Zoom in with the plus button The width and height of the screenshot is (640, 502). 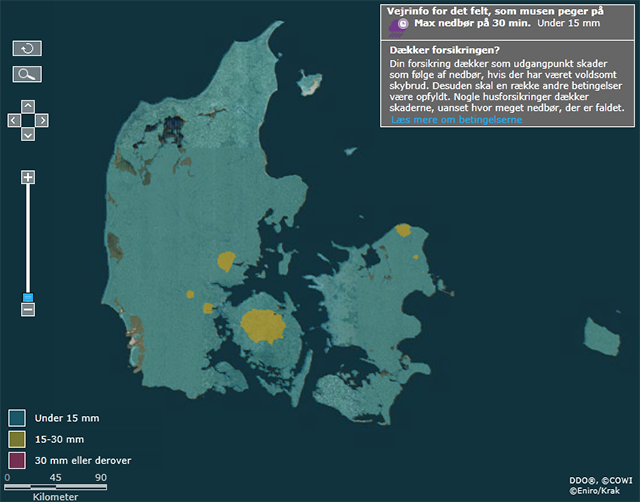[x=28, y=177]
